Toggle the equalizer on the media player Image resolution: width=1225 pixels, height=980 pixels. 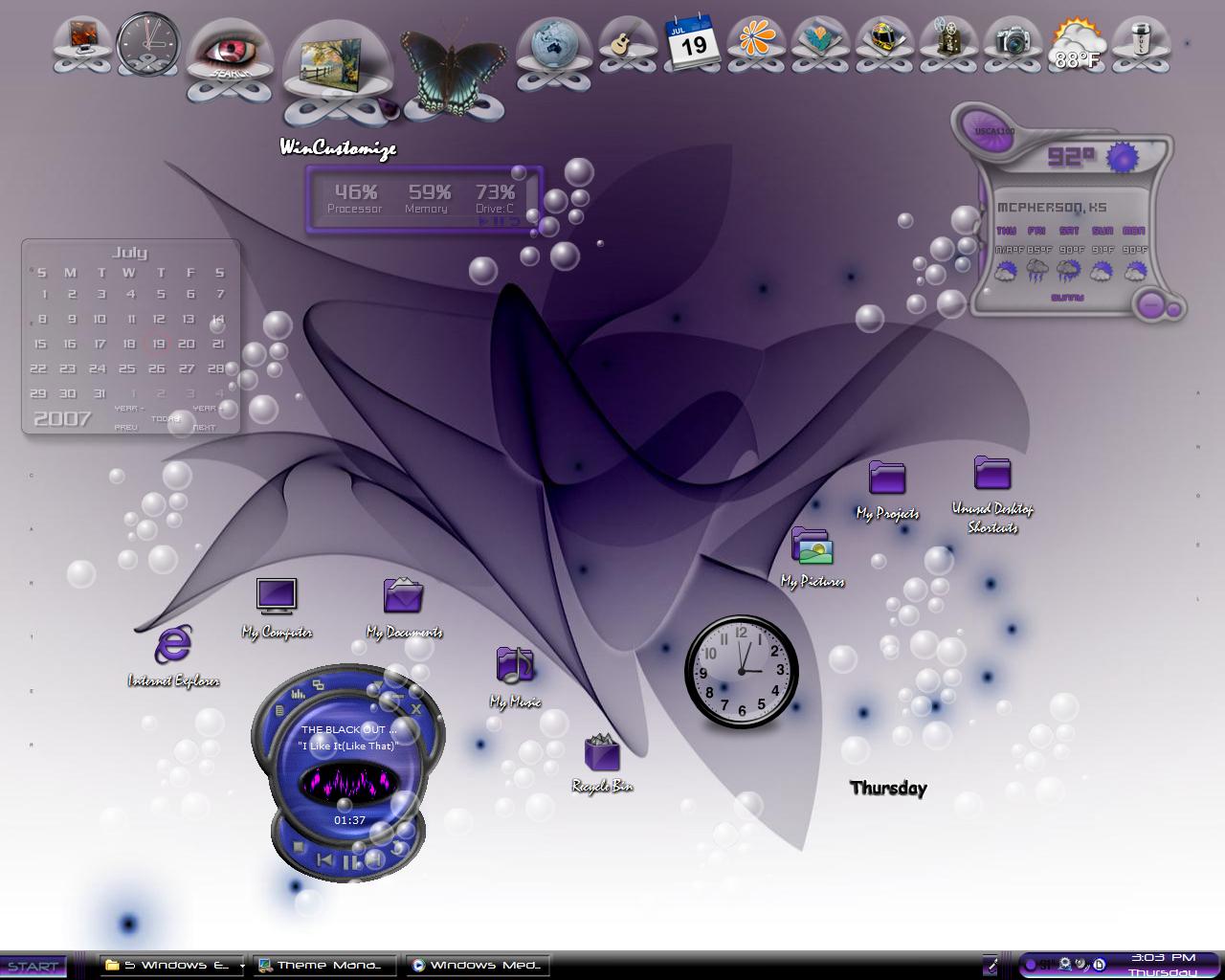pyautogui.click(x=299, y=694)
